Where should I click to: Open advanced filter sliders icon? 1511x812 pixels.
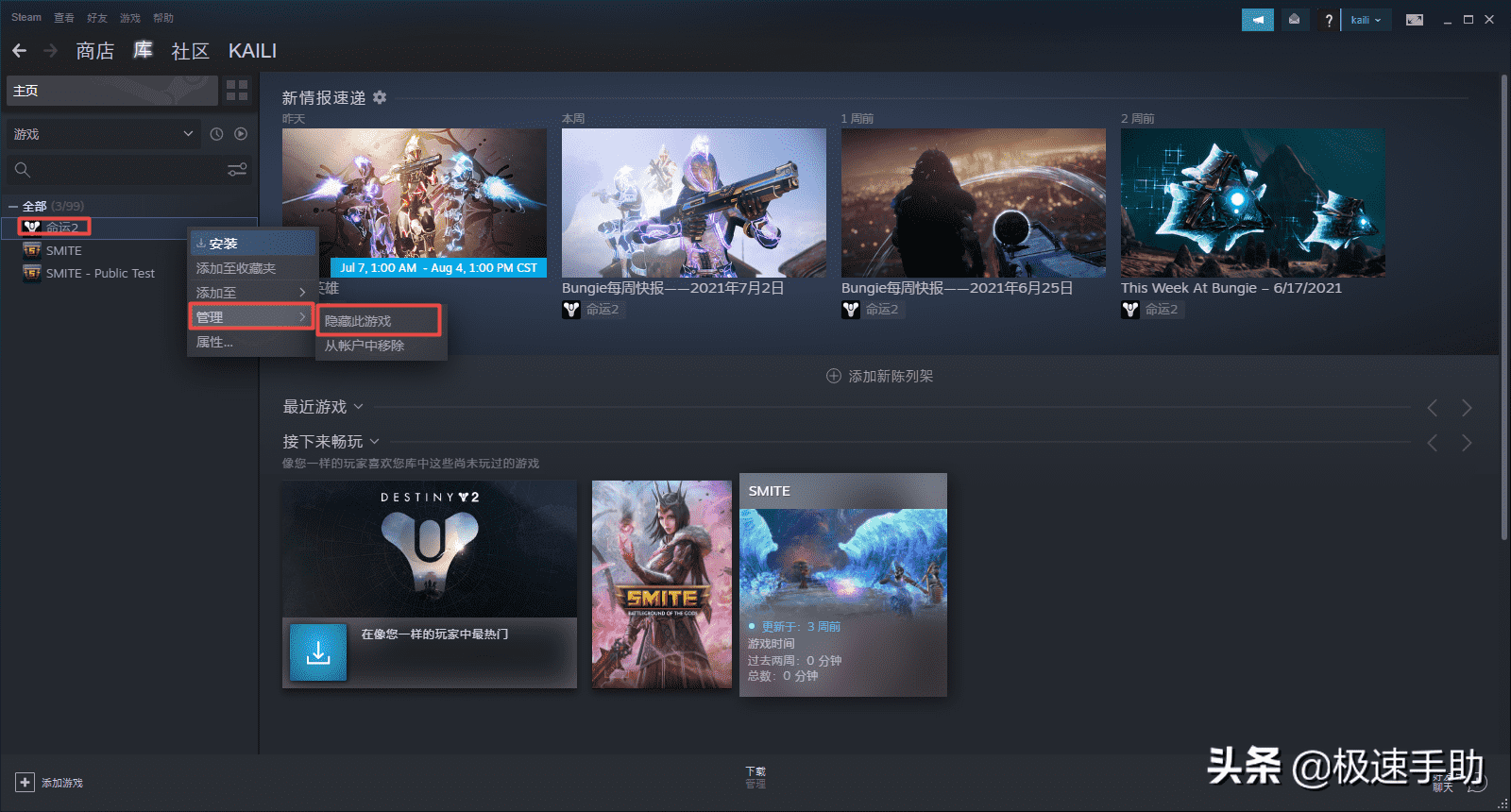pyautogui.click(x=237, y=169)
